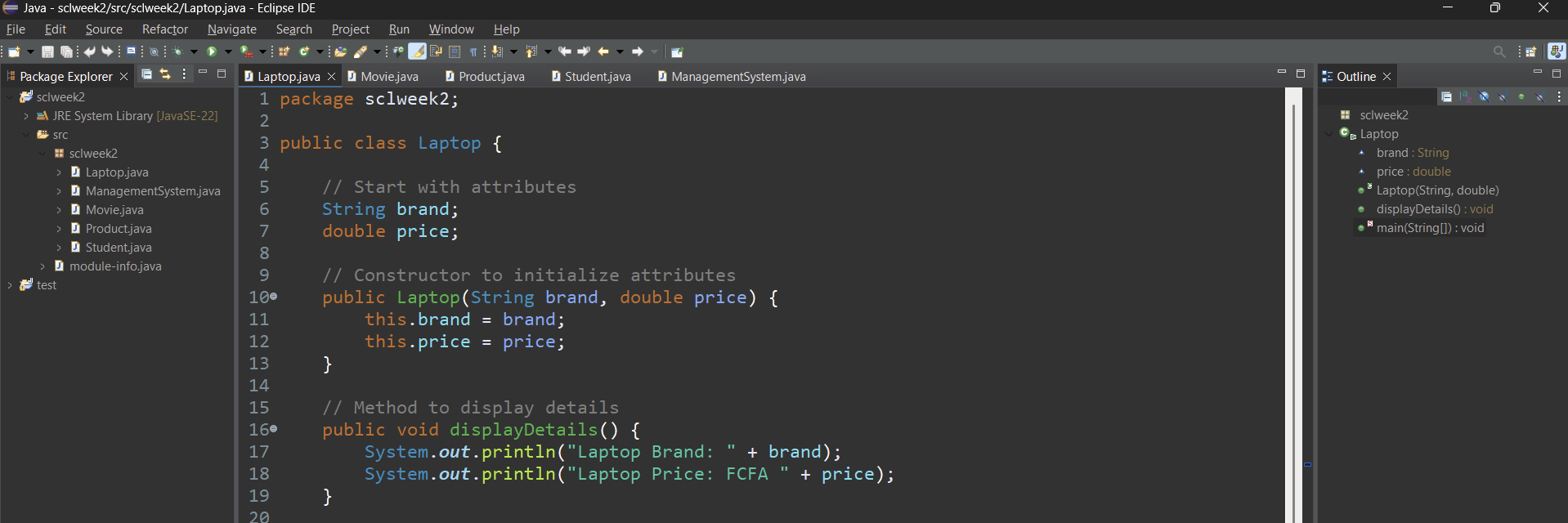Open the Outline view menu dots
The height and width of the screenshot is (523, 1568).
click(1559, 96)
